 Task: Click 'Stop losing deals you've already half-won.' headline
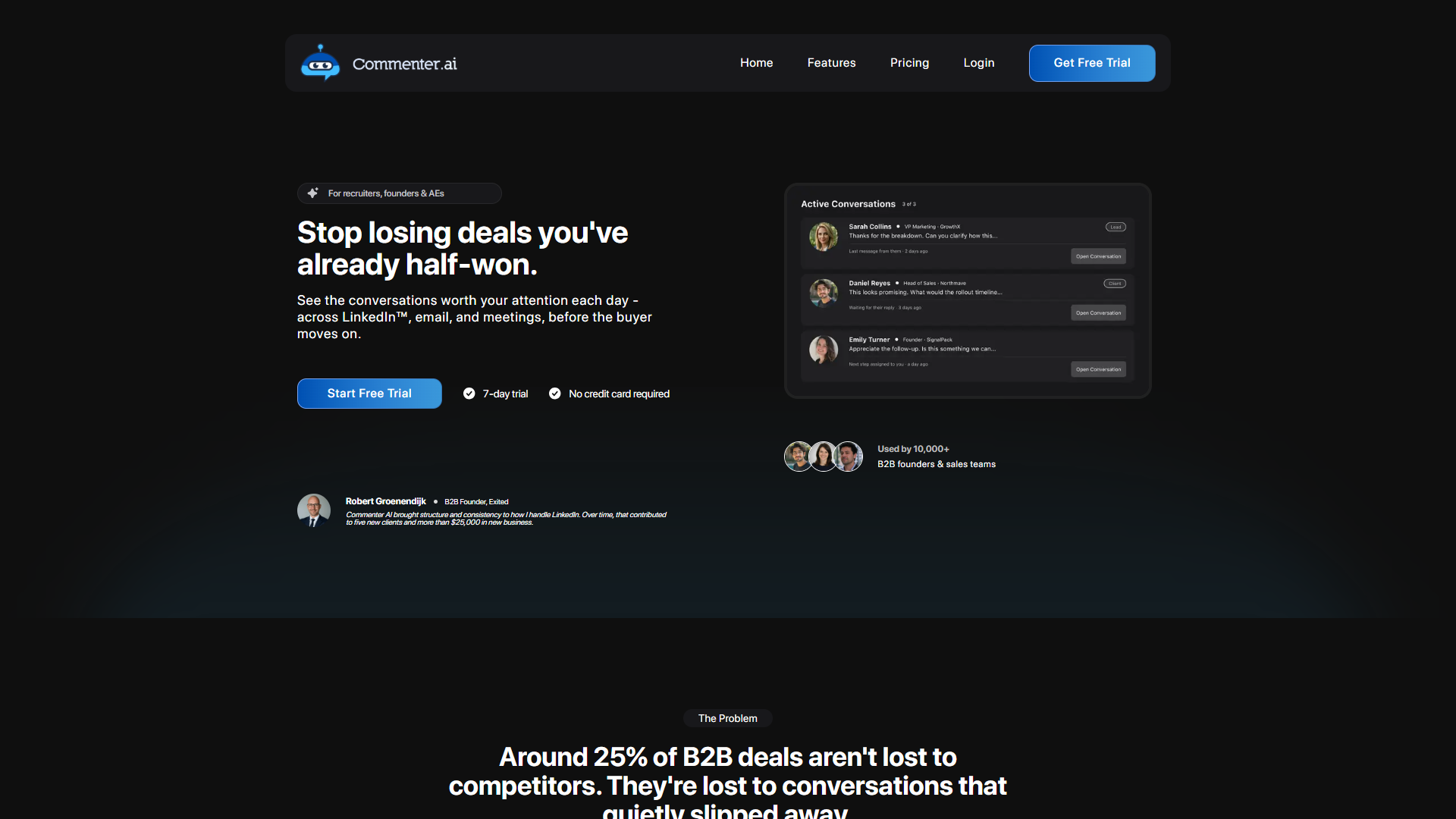tap(463, 249)
